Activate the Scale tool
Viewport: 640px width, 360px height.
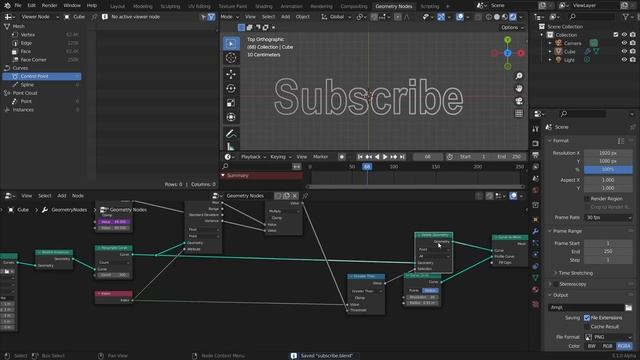pyautogui.click(x=231, y=103)
